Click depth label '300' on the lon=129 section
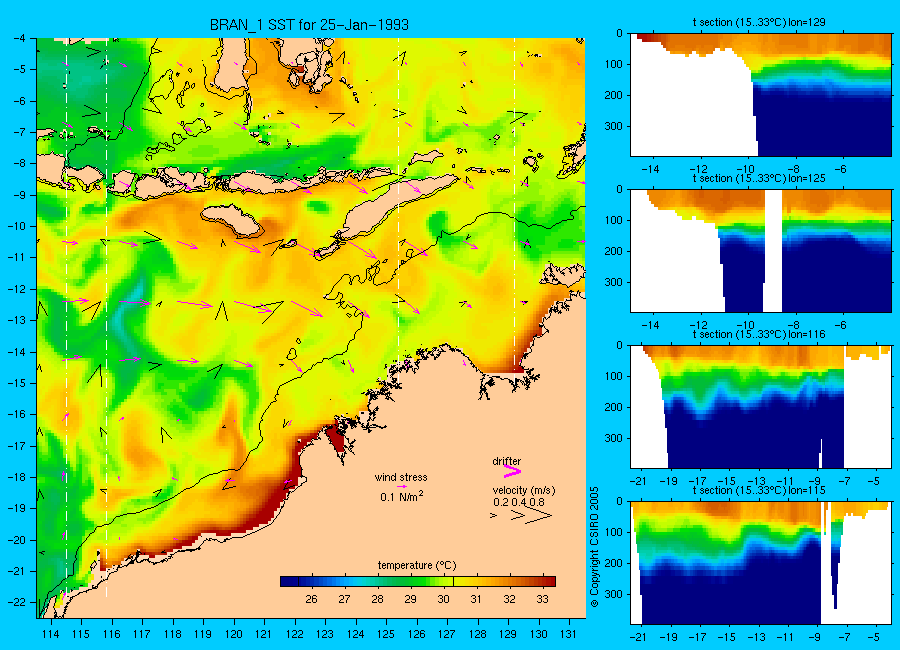The width and height of the screenshot is (900, 650). pos(614,126)
